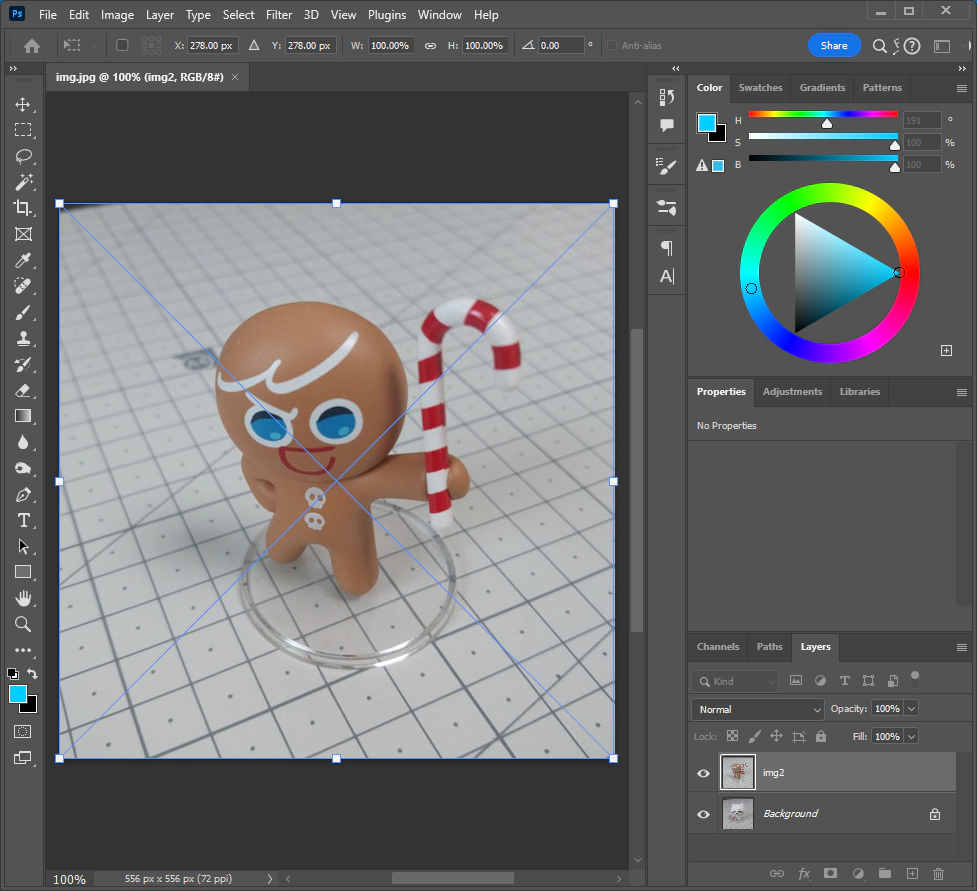Expand the toolbar double arrows
The image size is (977, 891).
[x=13, y=68]
